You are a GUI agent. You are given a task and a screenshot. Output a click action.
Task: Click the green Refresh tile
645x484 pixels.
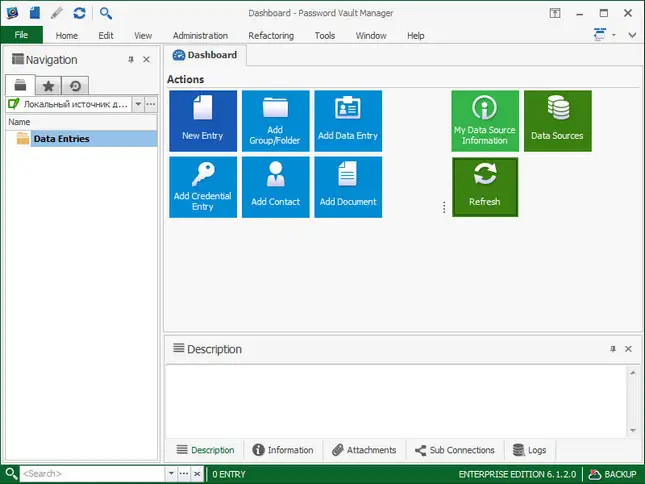(x=485, y=187)
